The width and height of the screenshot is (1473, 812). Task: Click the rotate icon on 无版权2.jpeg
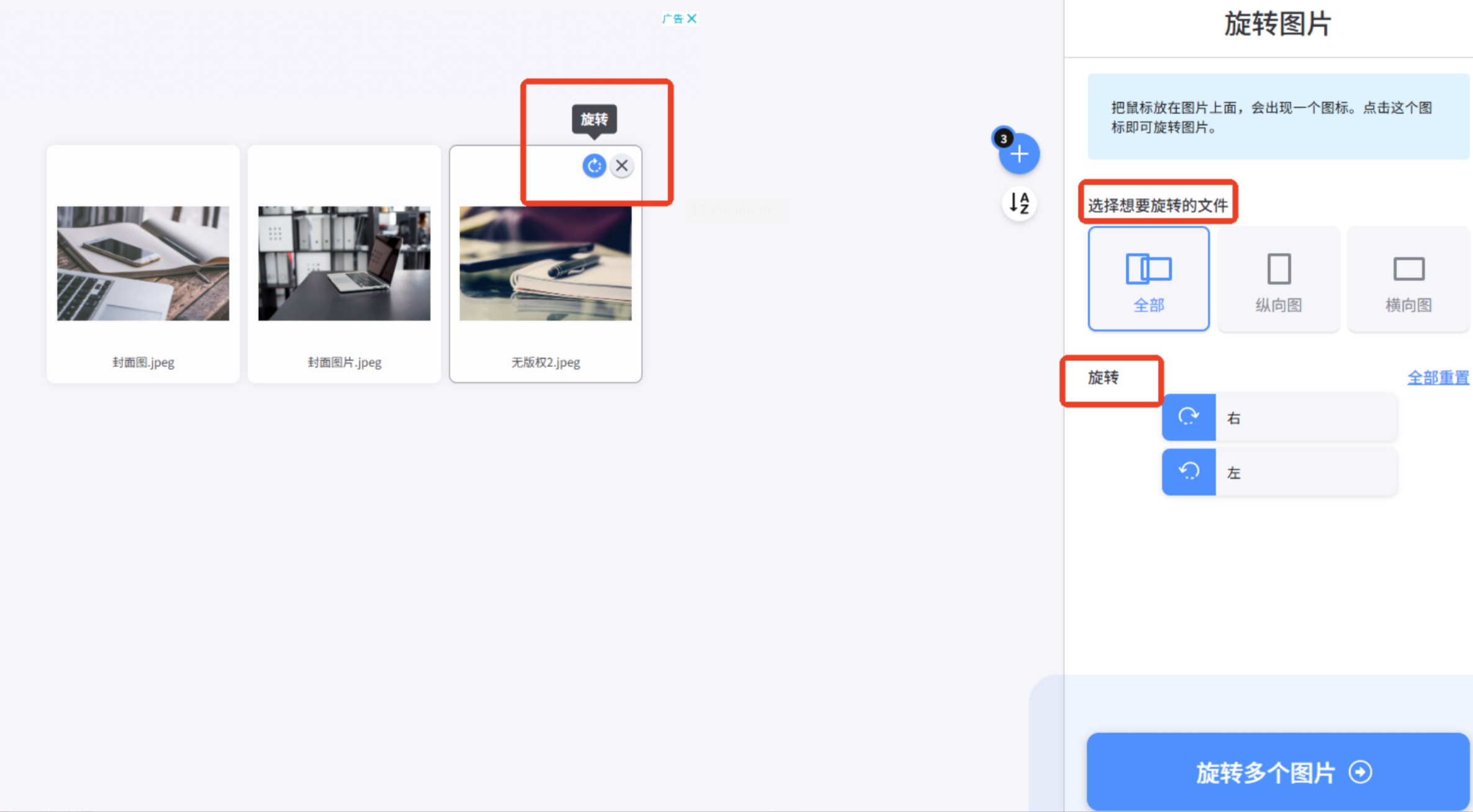point(594,166)
